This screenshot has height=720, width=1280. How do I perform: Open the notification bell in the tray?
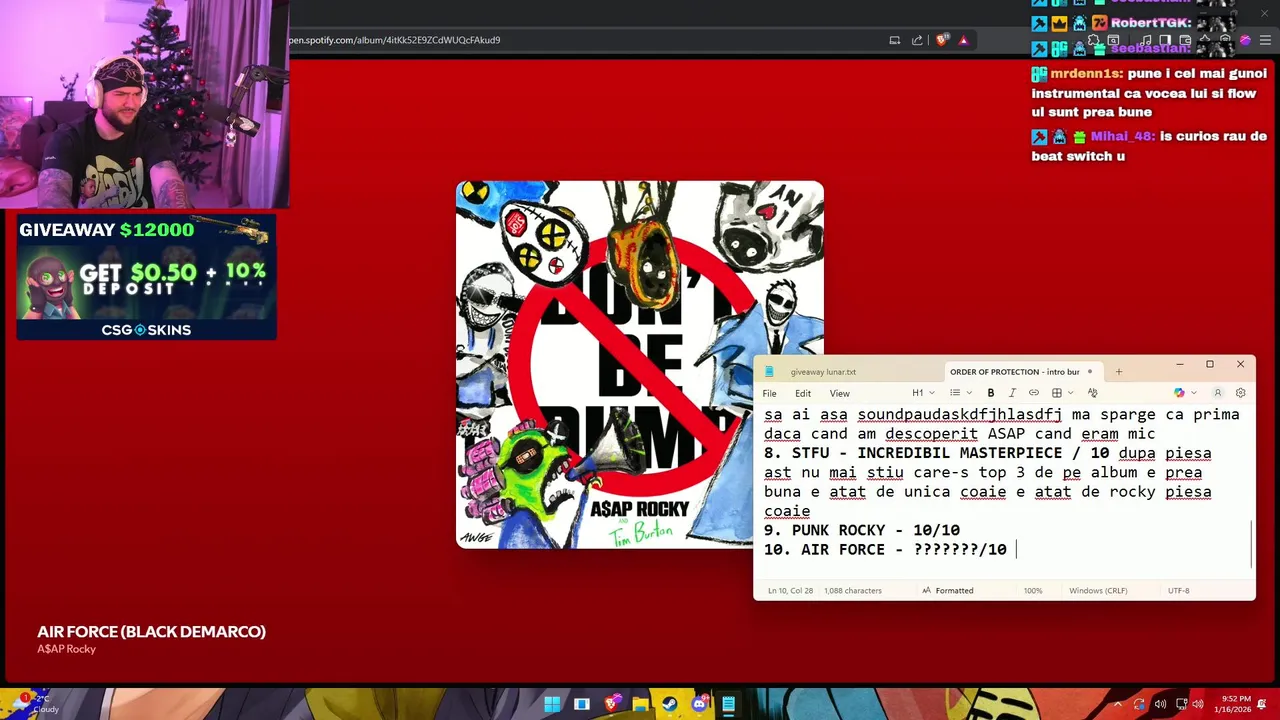(1263, 704)
